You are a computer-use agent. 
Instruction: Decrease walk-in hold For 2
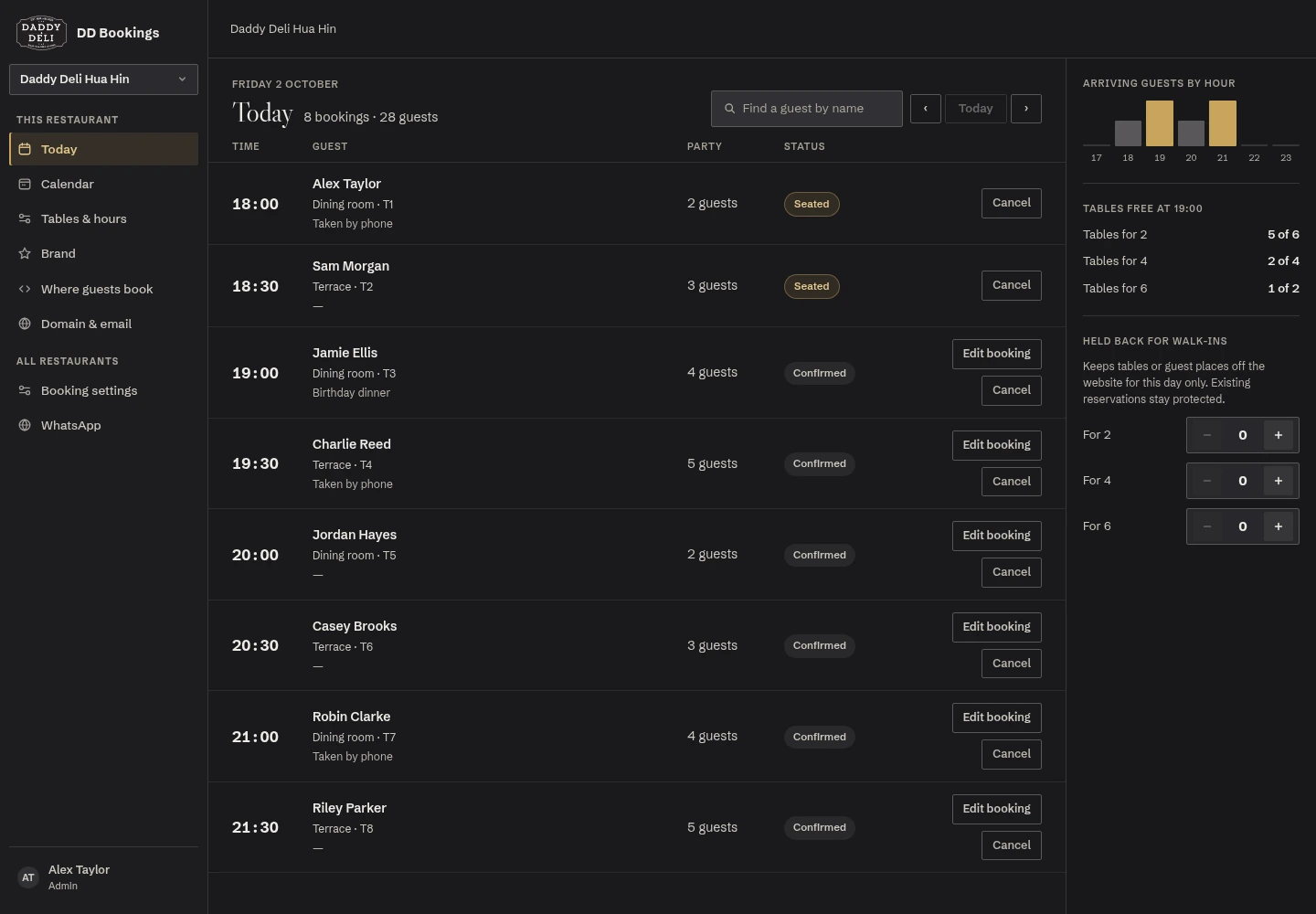click(1207, 435)
